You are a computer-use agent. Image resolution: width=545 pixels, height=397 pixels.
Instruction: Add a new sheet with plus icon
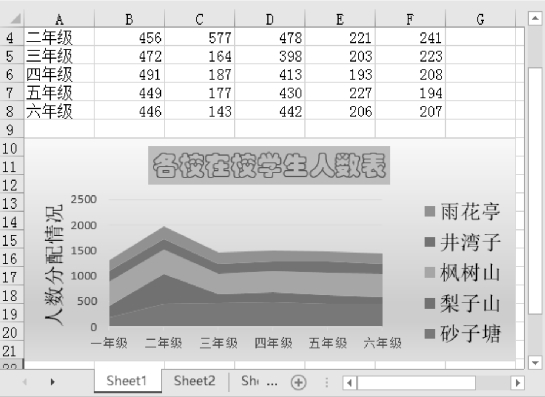[299, 382]
